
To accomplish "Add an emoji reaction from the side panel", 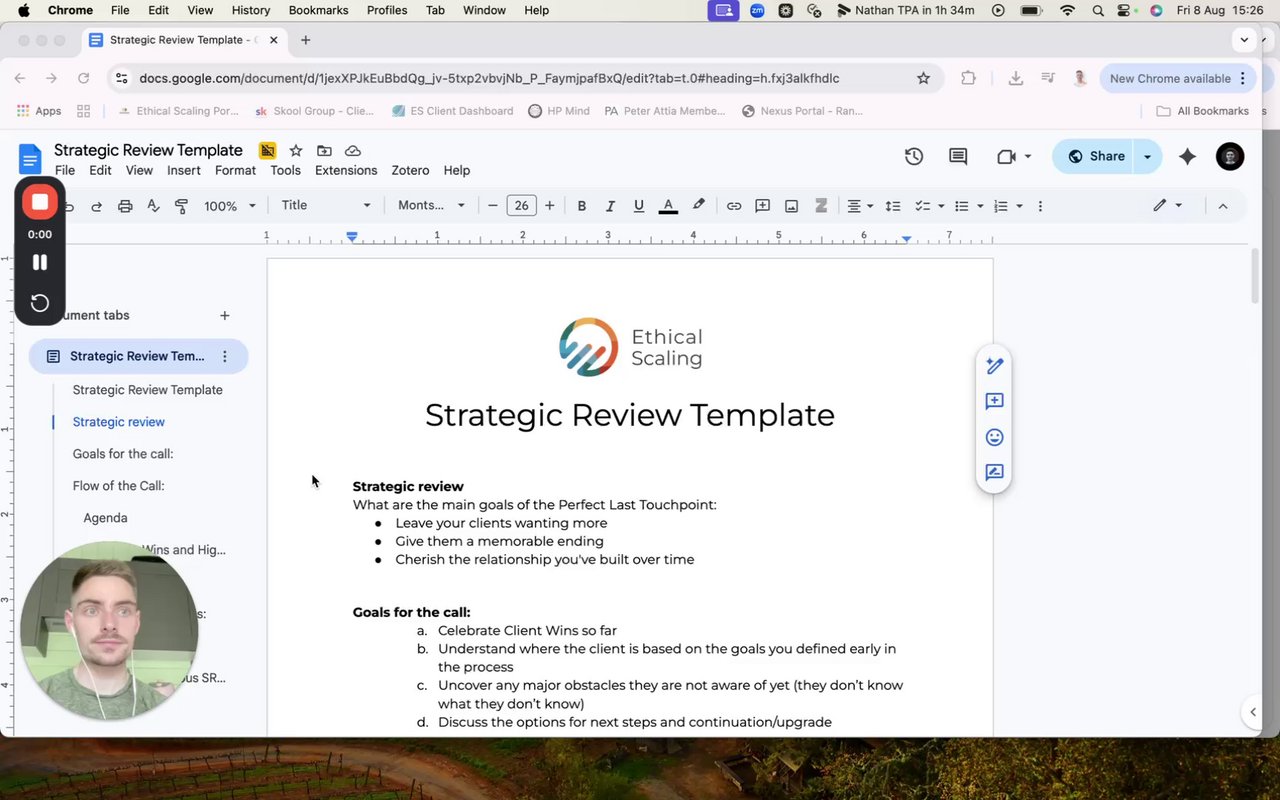I will pyautogui.click(x=994, y=437).
